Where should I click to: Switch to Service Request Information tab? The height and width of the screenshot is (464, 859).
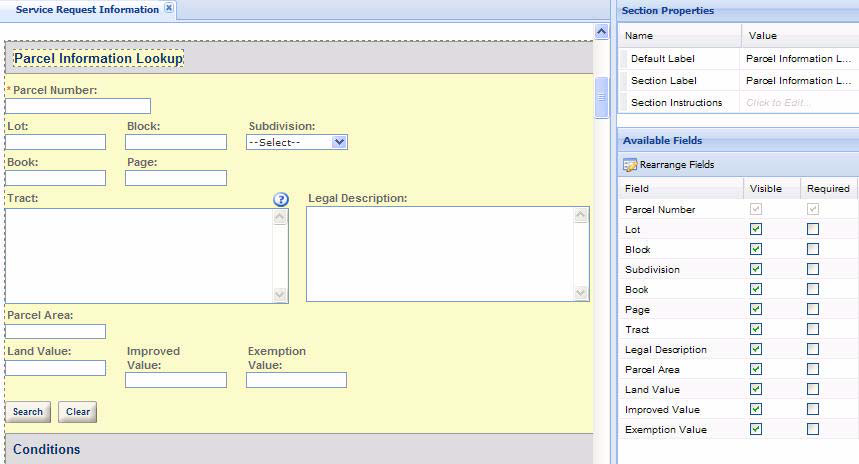[x=87, y=10]
